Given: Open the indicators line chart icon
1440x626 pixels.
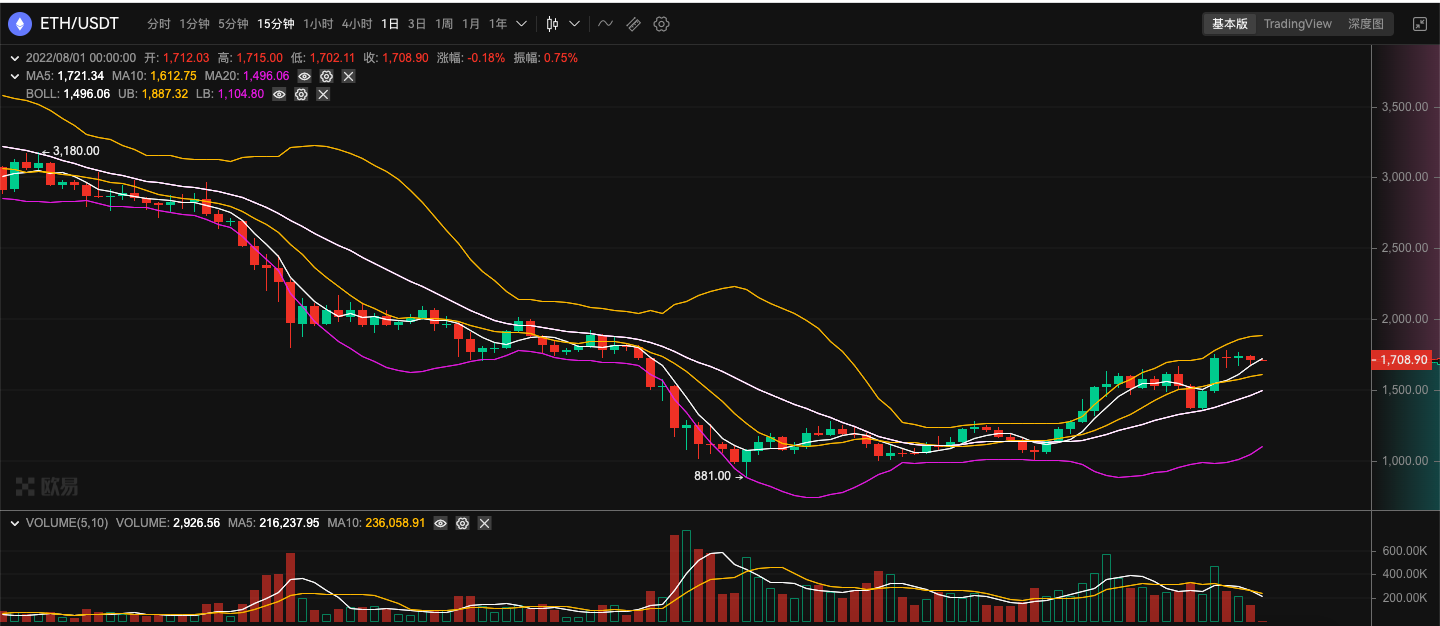Looking at the screenshot, I should (x=605, y=24).
